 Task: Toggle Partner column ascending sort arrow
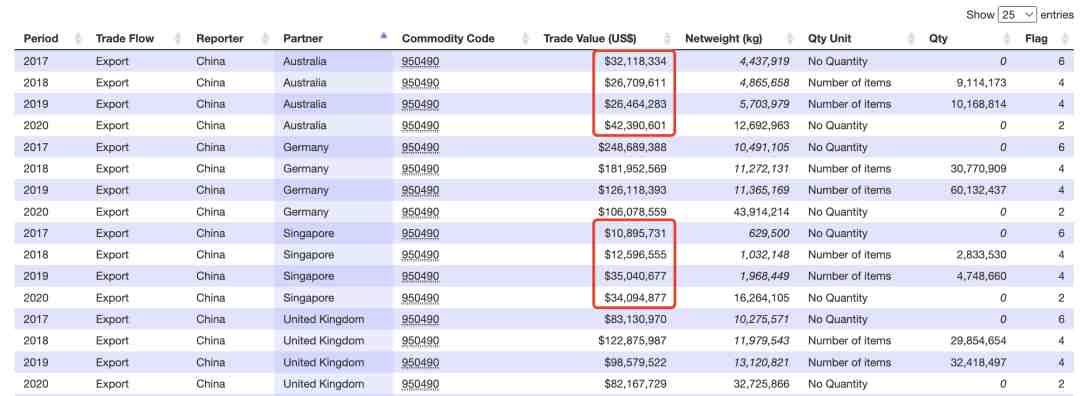[384, 37]
